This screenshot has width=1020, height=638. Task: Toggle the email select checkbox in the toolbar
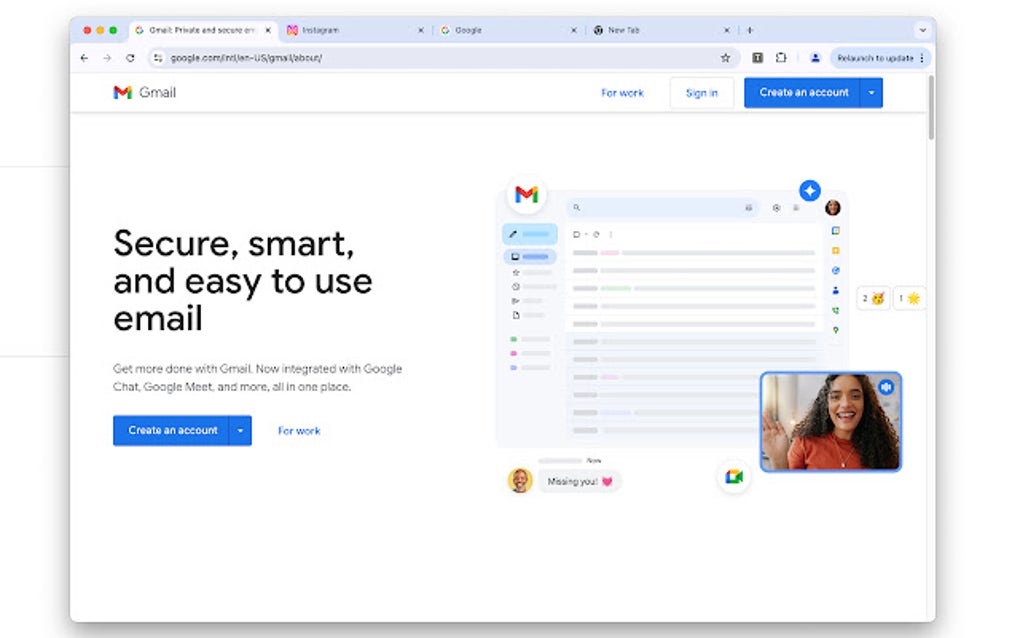coord(576,234)
